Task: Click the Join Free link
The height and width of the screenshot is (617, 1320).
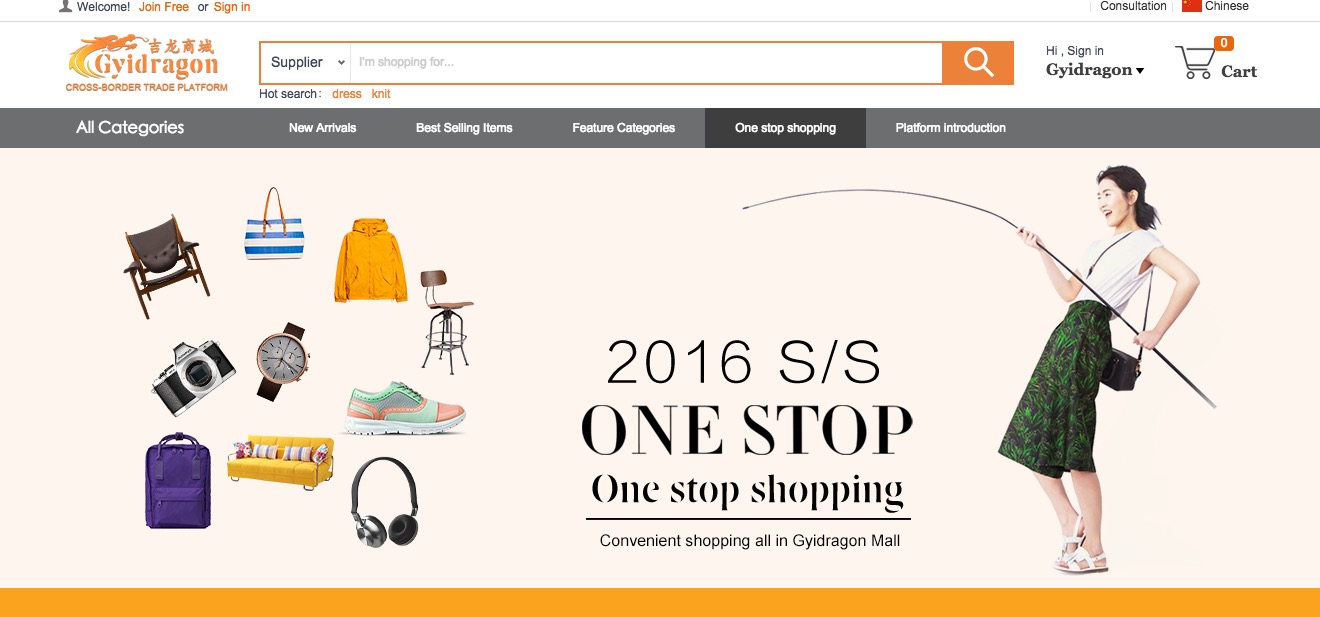Action: (164, 7)
